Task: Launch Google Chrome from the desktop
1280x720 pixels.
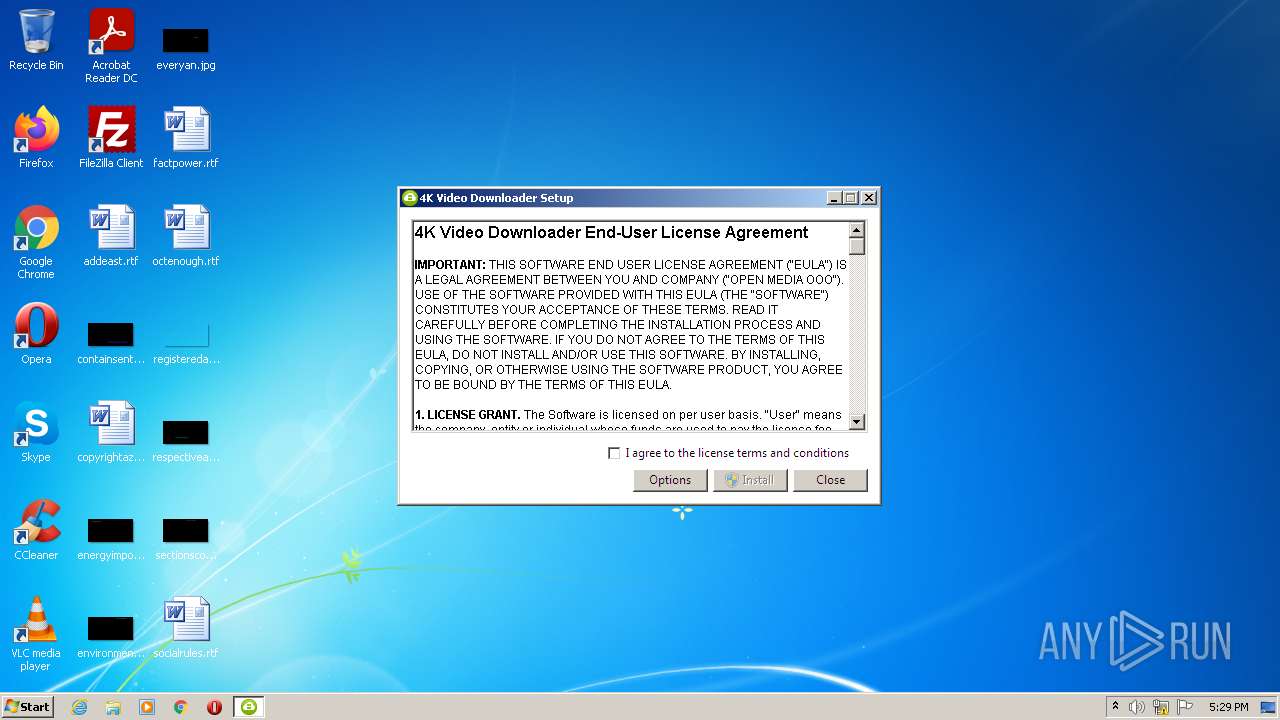Action: (x=36, y=242)
